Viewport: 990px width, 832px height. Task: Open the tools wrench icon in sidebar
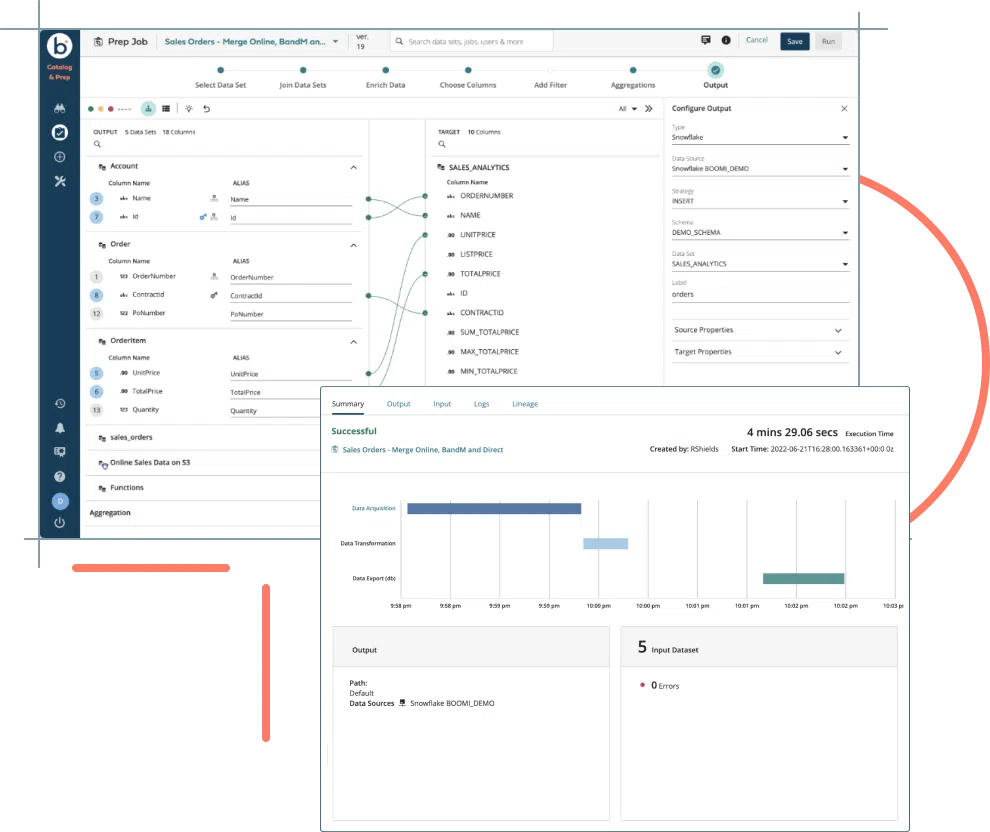coord(60,182)
